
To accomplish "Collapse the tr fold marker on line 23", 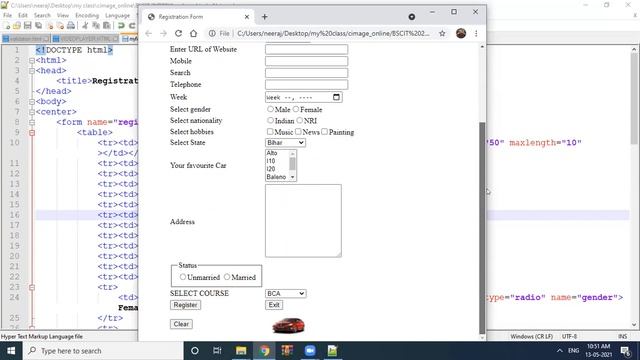I will (32, 287).
